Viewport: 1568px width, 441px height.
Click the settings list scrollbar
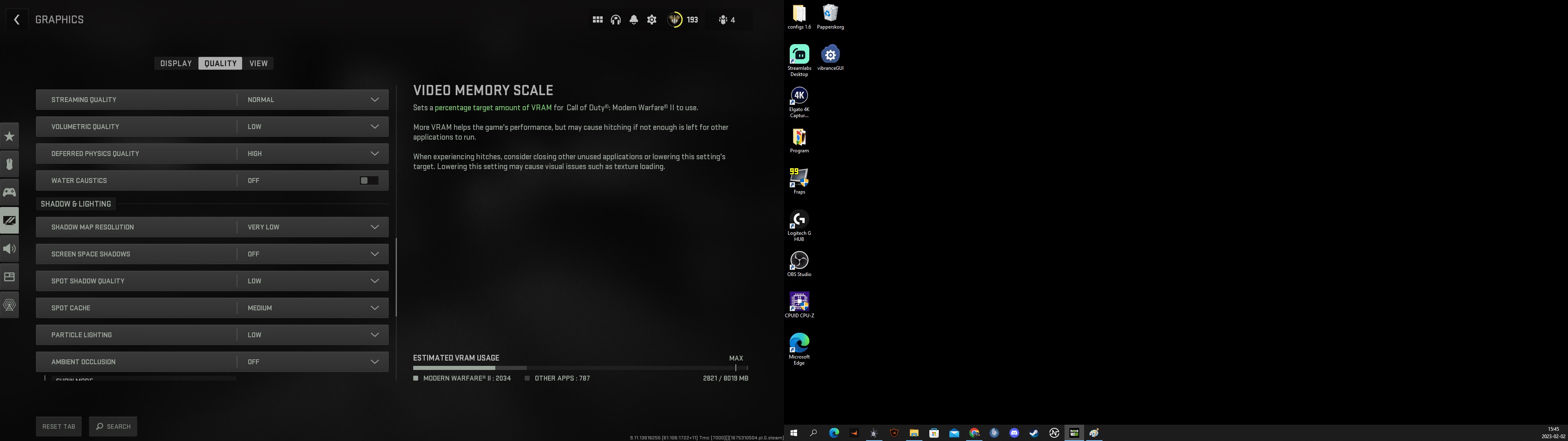(x=396, y=277)
